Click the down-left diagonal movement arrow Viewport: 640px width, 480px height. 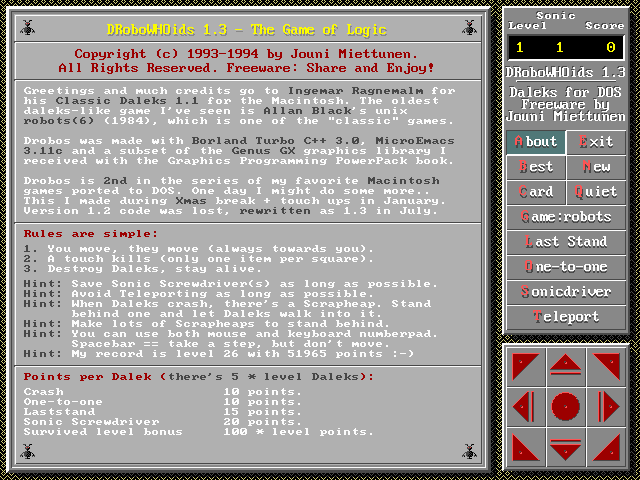(x=525, y=447)
